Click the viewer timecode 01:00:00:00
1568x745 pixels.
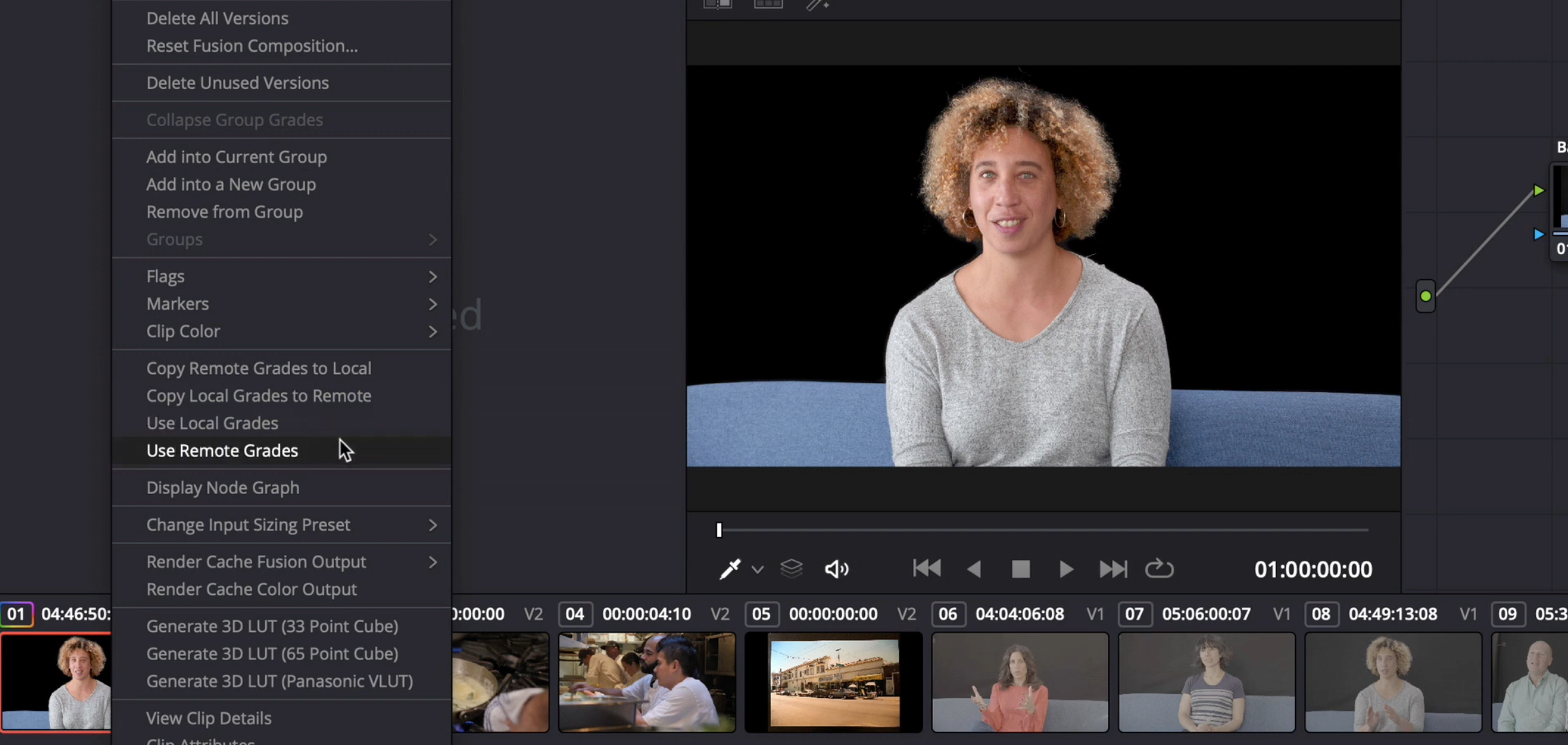1313,570
